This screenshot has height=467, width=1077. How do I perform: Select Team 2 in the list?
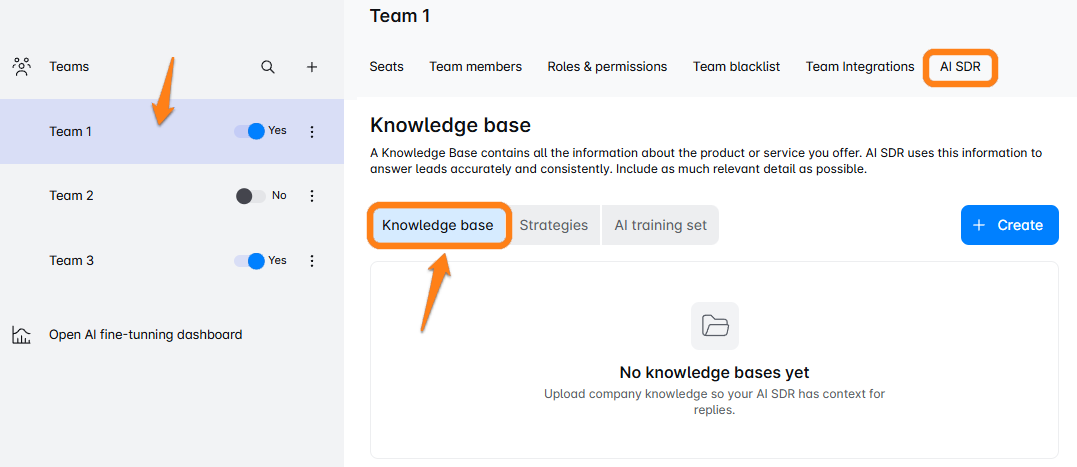[x=172, y=196]
